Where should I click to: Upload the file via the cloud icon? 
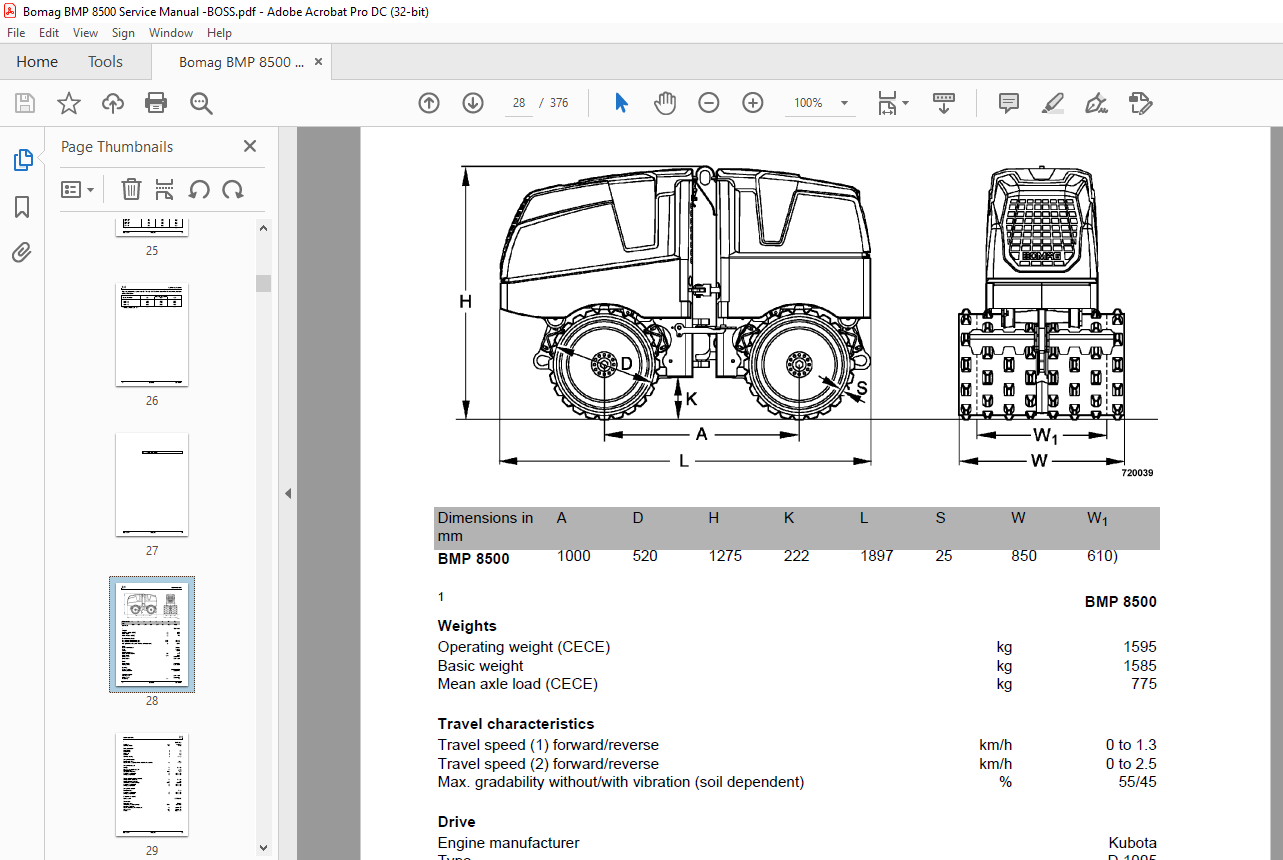[113, 103]
